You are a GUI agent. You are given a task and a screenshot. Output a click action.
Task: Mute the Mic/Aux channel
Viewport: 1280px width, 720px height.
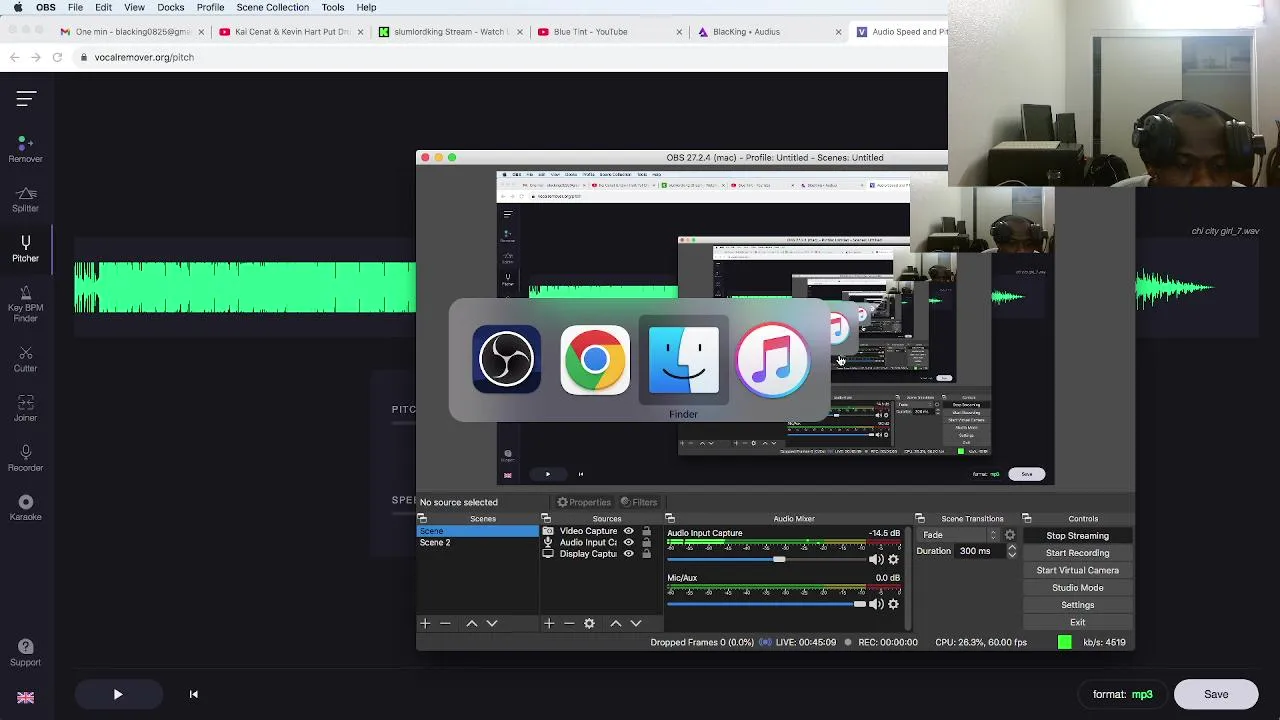876,604
